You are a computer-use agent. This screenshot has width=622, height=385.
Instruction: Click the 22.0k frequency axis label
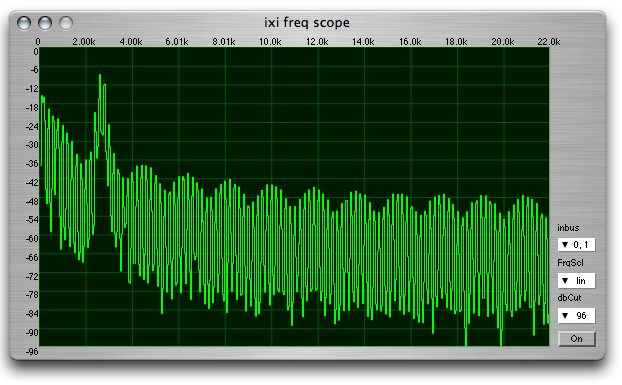(x=549, y=42)
